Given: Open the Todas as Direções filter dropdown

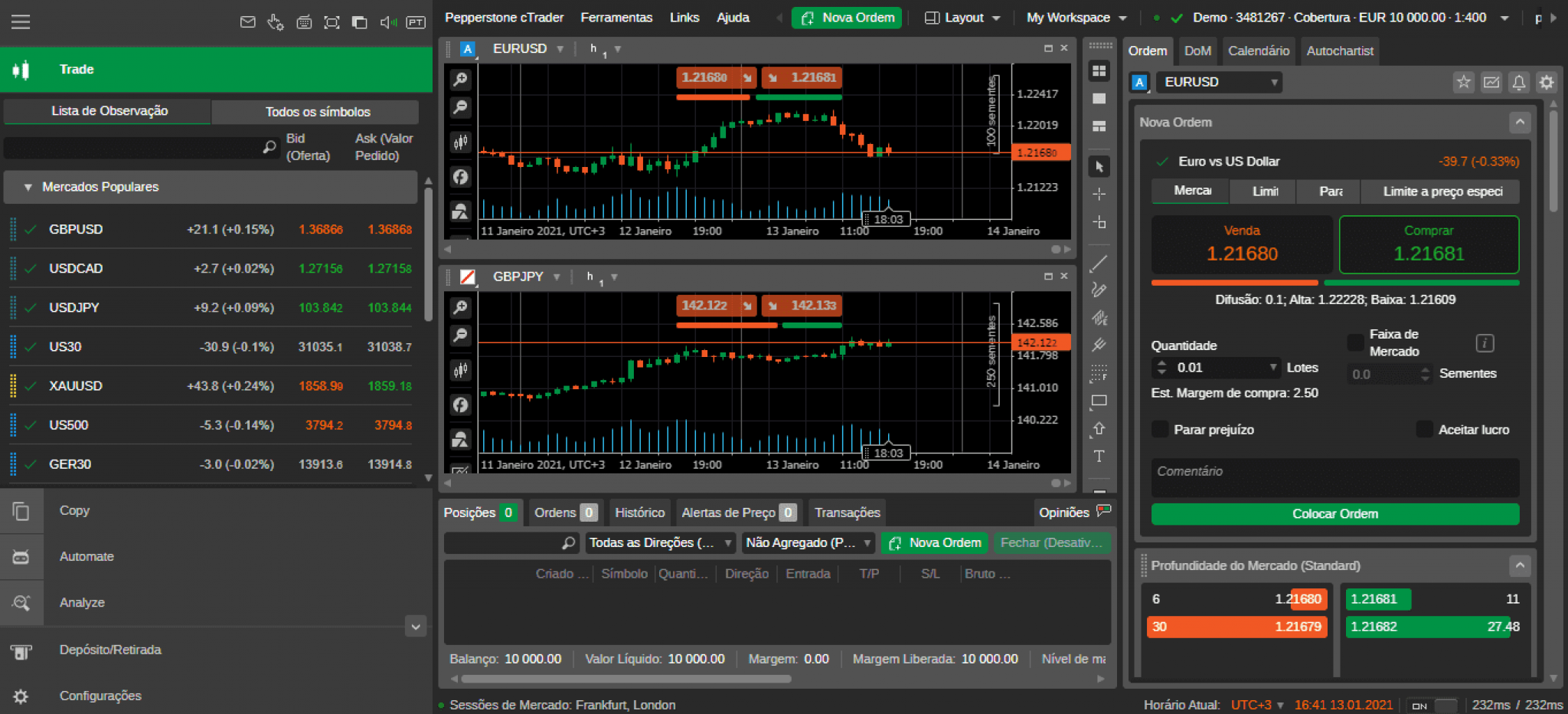Looking at the screenshot, I should [x=659, y=543].
